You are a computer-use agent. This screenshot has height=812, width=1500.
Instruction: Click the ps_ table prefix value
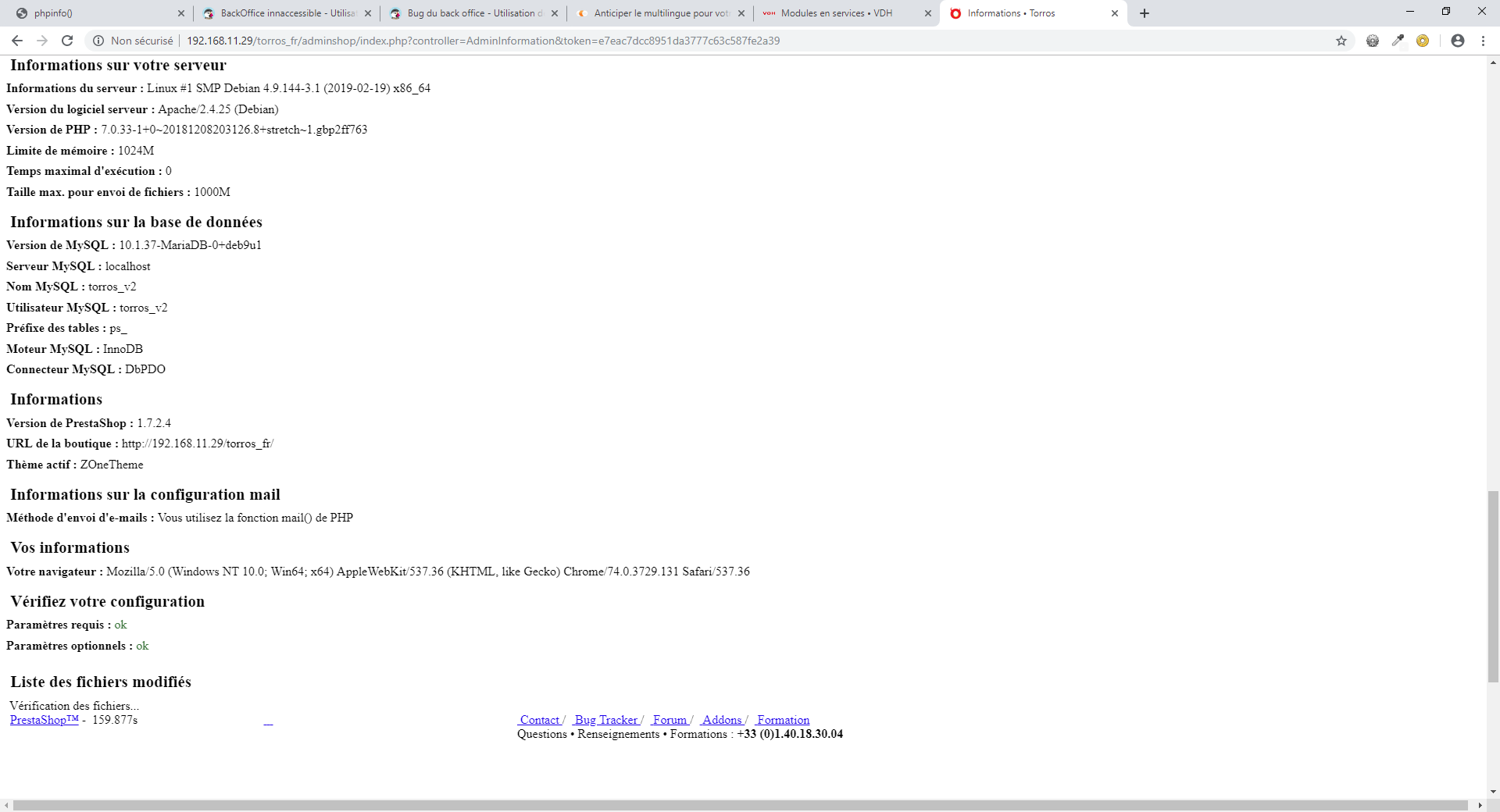tap(118, 328)
